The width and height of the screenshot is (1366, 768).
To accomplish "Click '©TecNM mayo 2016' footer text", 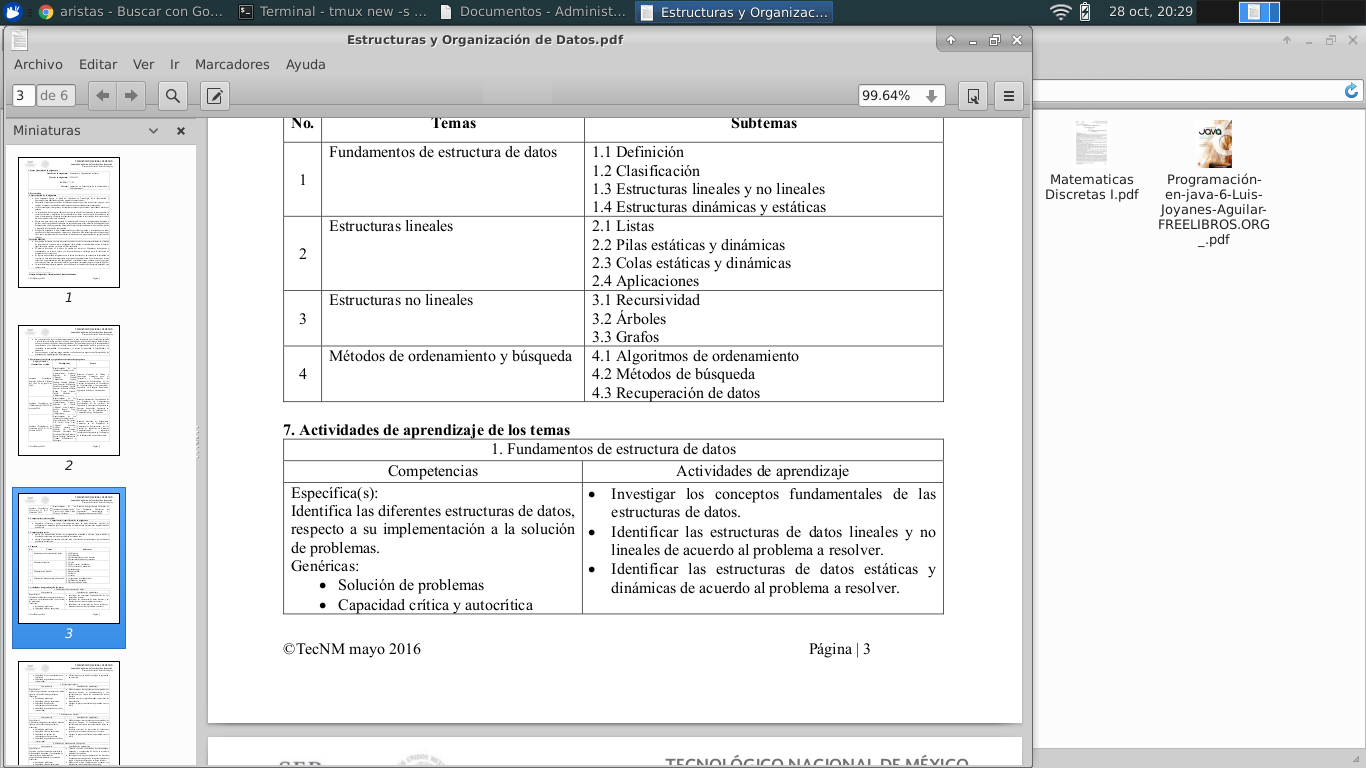I will 352,649.
